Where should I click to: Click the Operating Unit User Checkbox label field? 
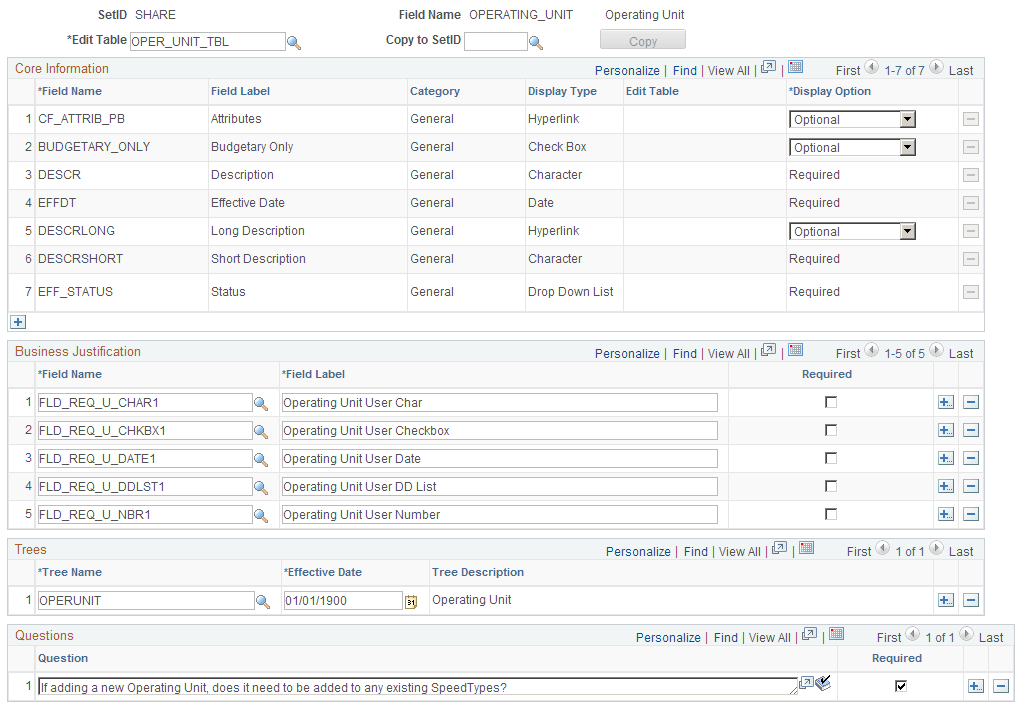(x=500, y=430)
